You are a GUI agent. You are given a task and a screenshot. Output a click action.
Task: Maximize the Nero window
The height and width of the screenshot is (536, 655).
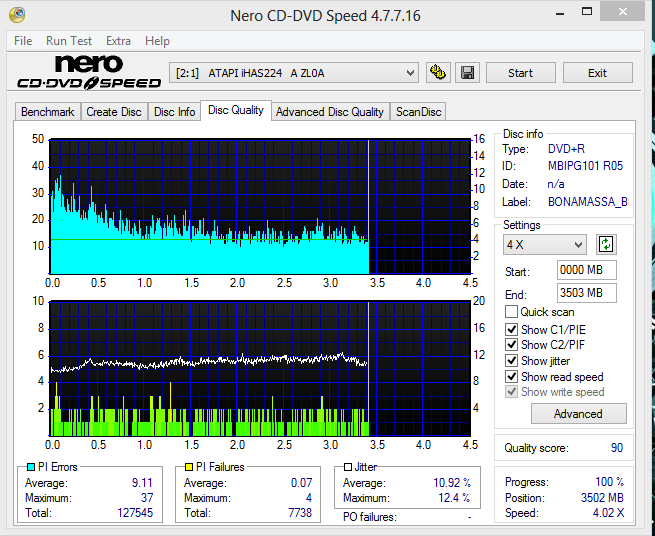586,12
